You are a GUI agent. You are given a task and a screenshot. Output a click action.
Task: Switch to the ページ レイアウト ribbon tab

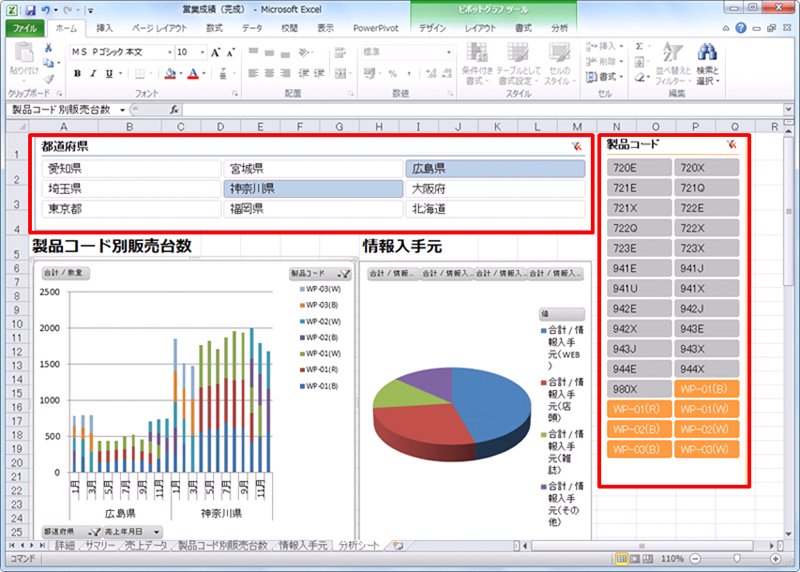point(160,28)
